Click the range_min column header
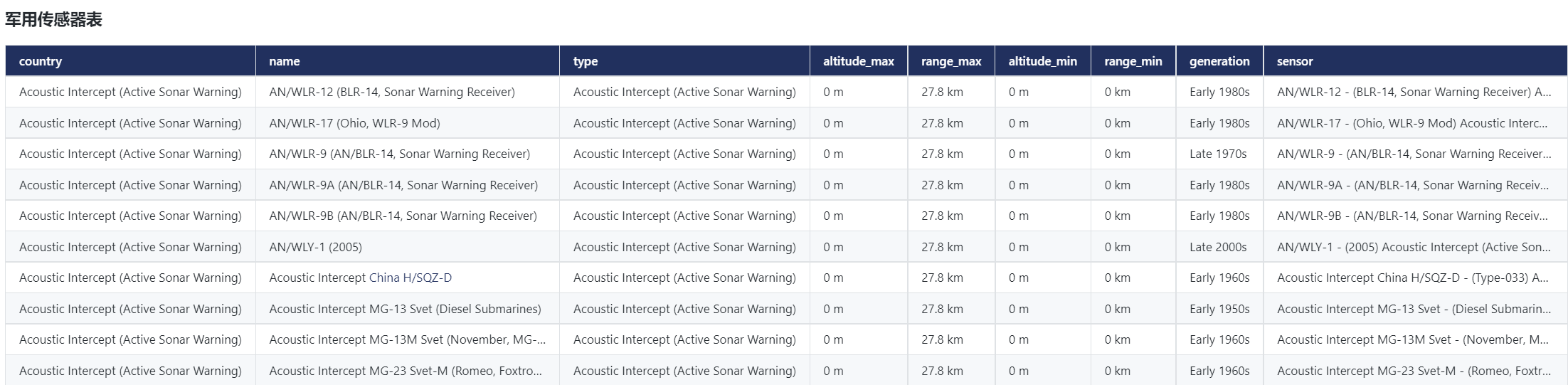The width and height of the screenshot is (1568, 385). click(x=1133, y=61)
